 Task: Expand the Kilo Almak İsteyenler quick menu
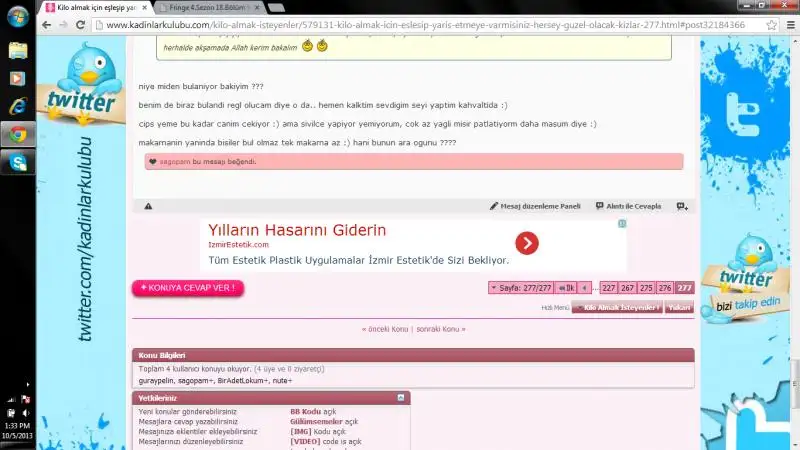coord(617,308)
